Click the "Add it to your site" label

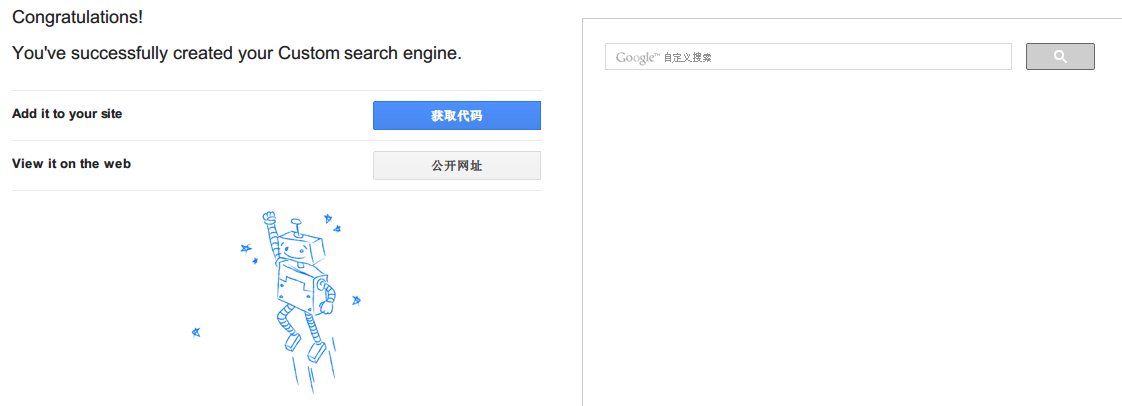(67, 114)
